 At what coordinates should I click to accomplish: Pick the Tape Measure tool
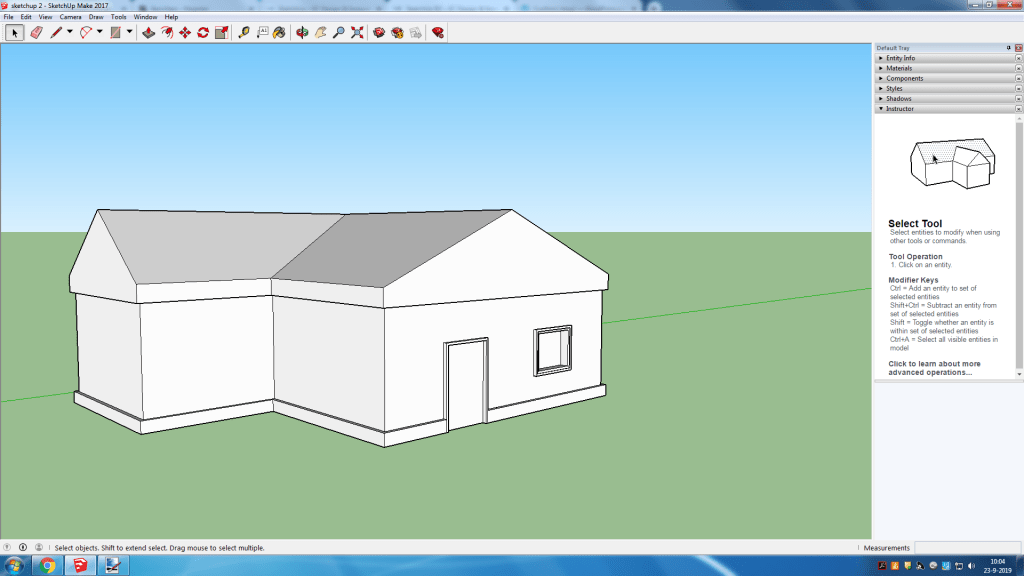pyautogui.click(x=244, y=33)
